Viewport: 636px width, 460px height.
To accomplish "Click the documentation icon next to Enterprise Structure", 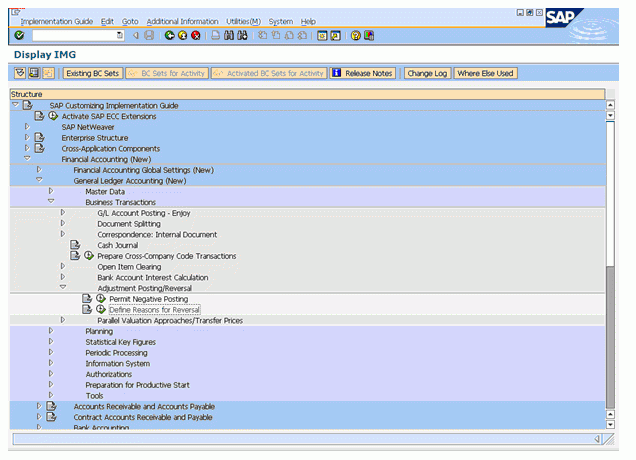I will 39,138.
